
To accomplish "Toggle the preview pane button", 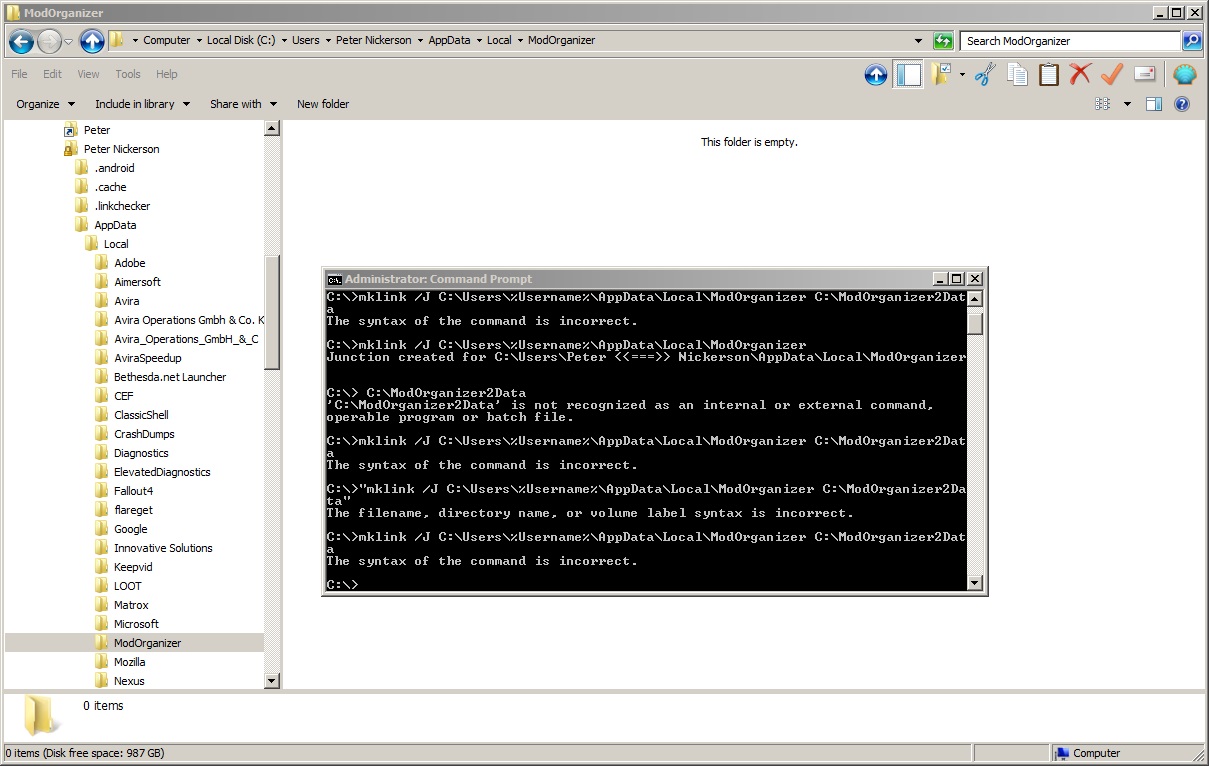I will click(1154, 104).
